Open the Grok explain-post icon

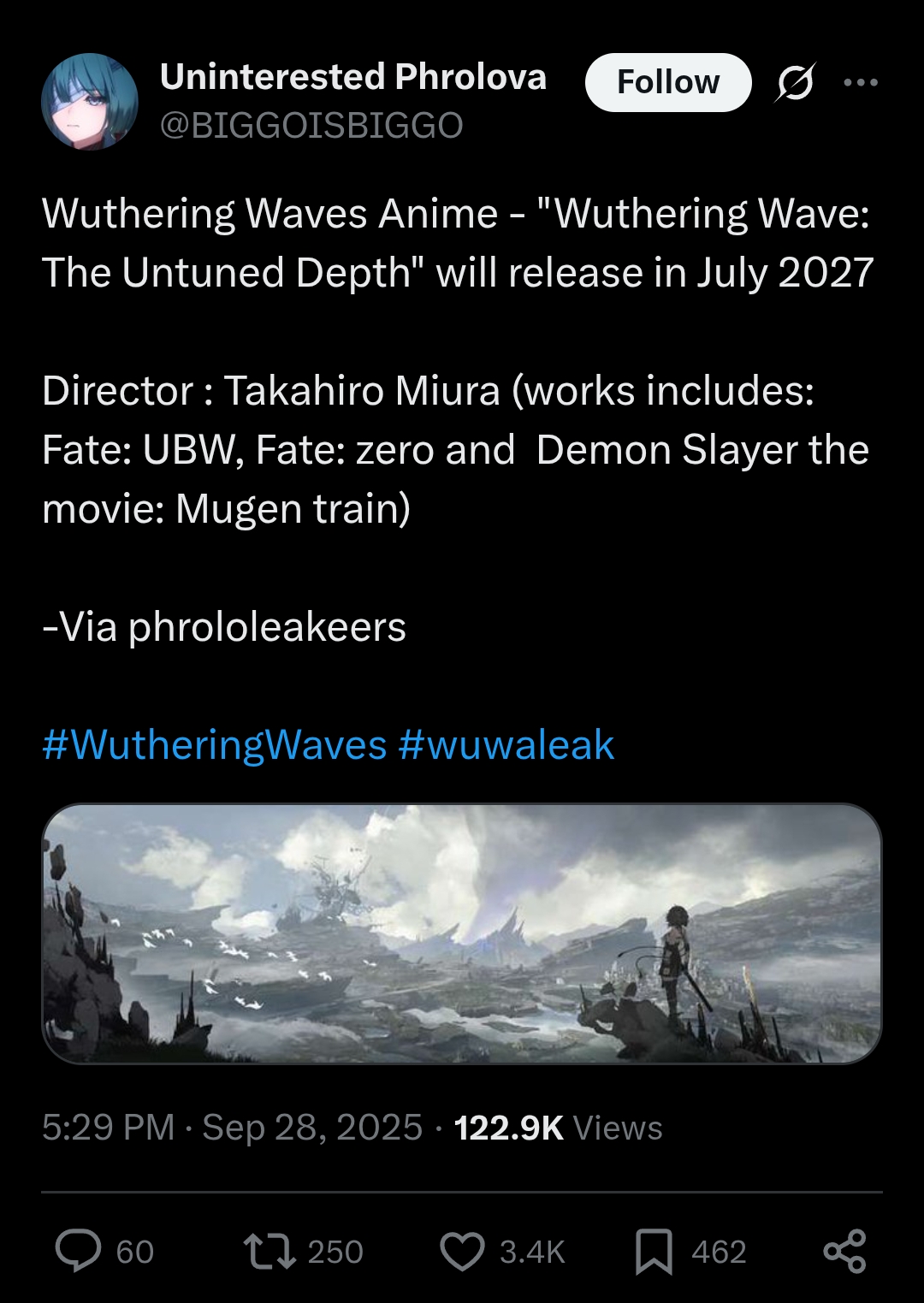pyautogui.click(x=796, y=82)
